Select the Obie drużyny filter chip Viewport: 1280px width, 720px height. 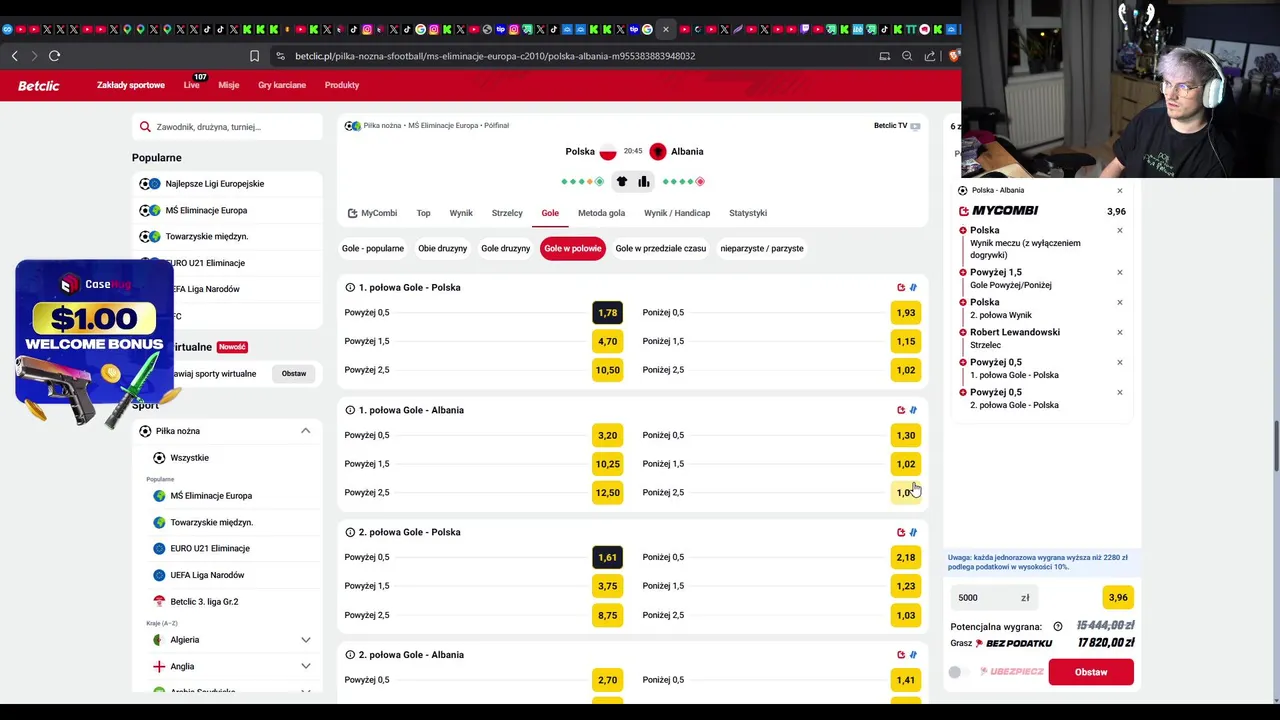443,248
